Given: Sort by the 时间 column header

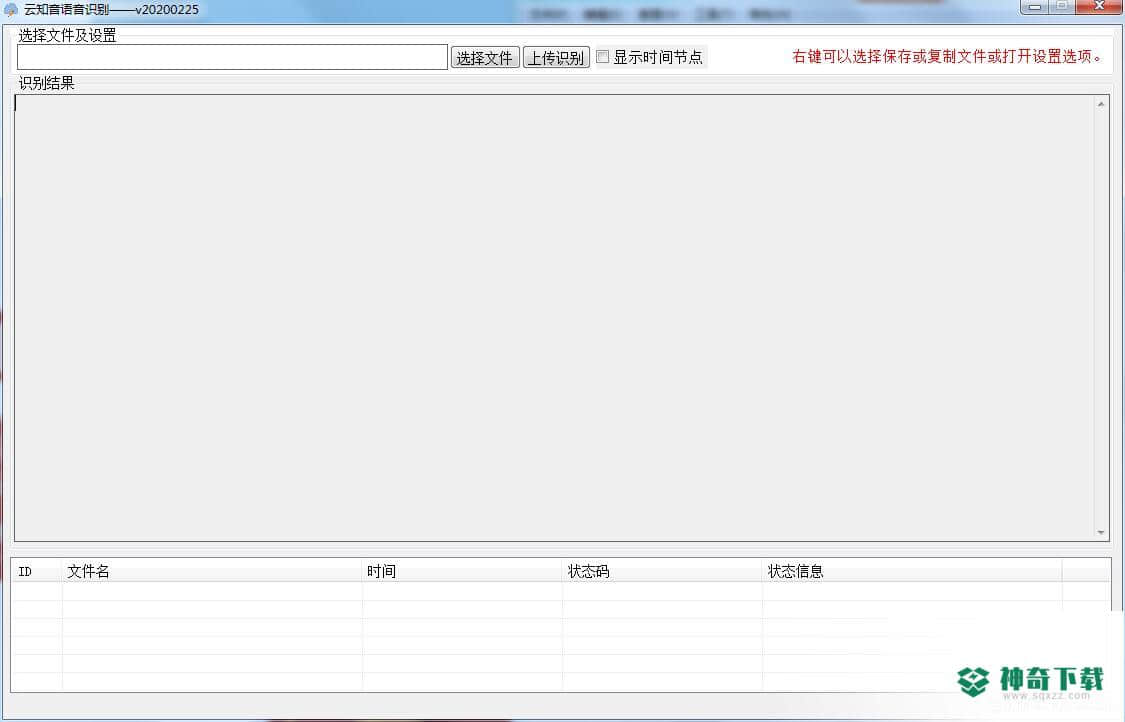Looking at the screenshot, I should [x=462, y=571].
